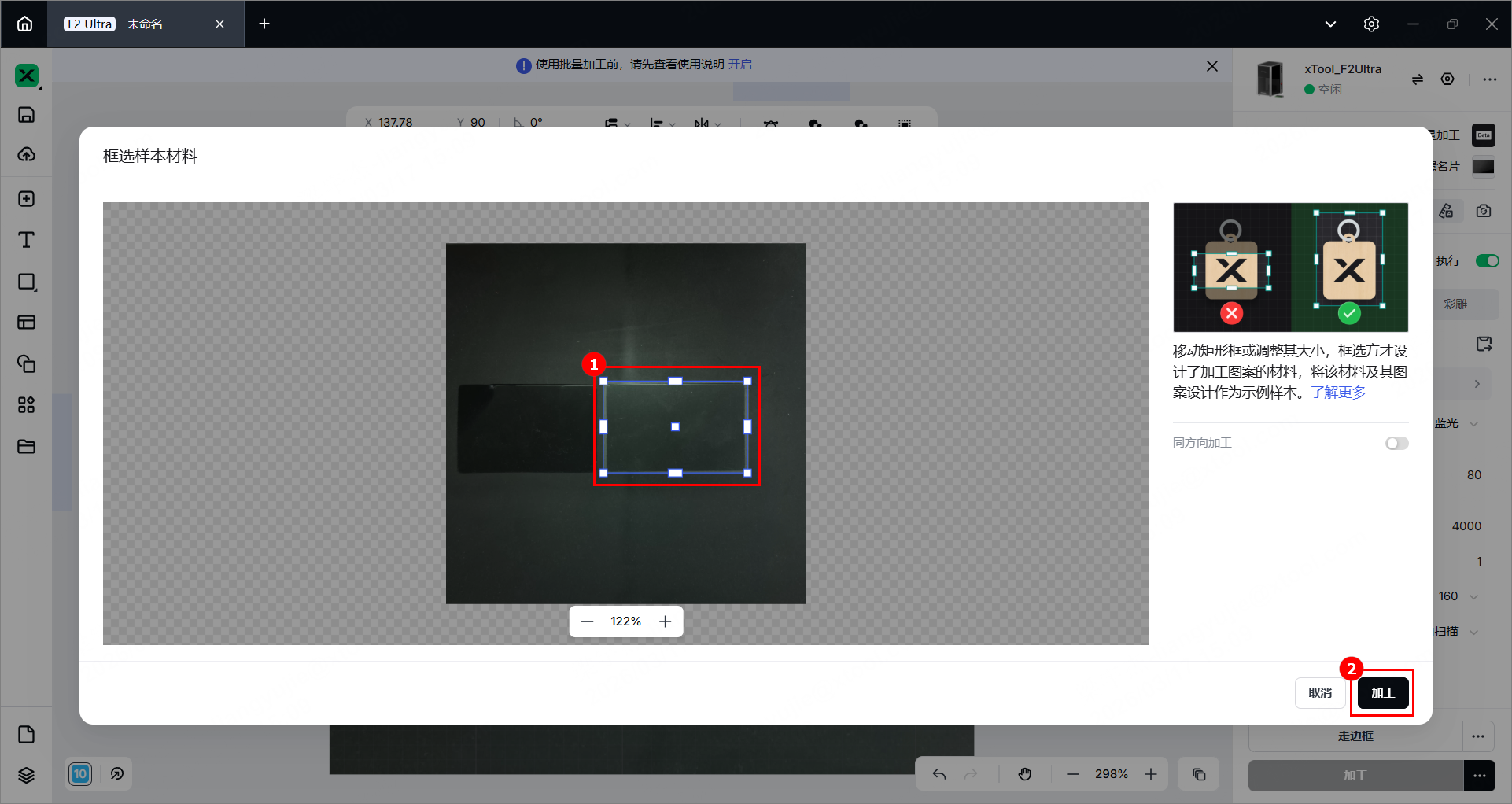The height and width of the screenshot is (804, 1512).
Task: Toggle the 执行 switch off
Action: 1487,261
